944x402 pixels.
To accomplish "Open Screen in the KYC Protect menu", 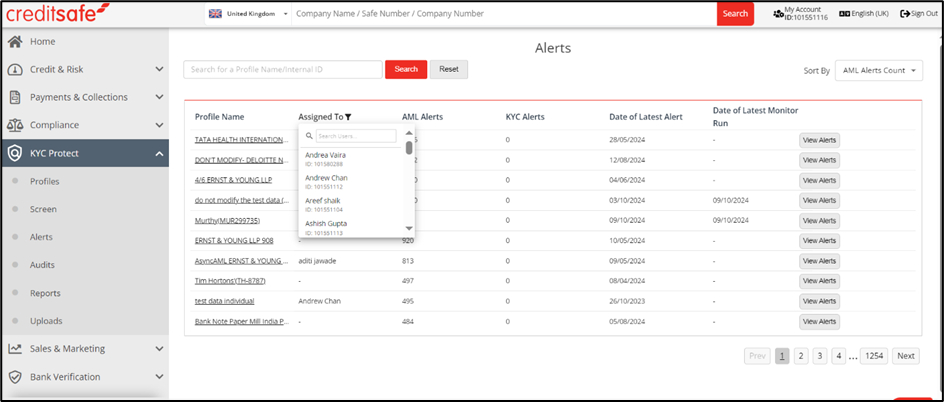I will pyautogui.click(x=43, y=209).
